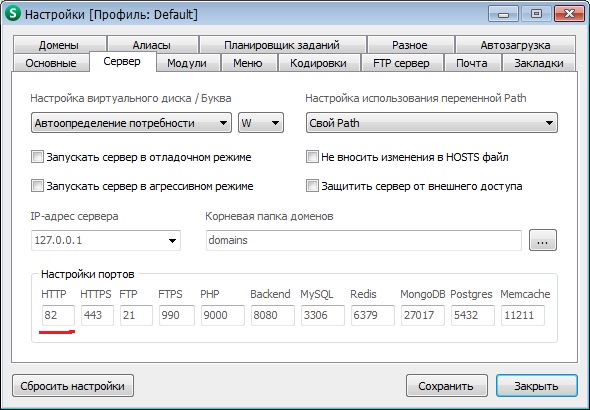This screenshot has height=410, width=590.
Task: Click the Закрыть button
Action: pyautogui.click(x=537, y=386)
